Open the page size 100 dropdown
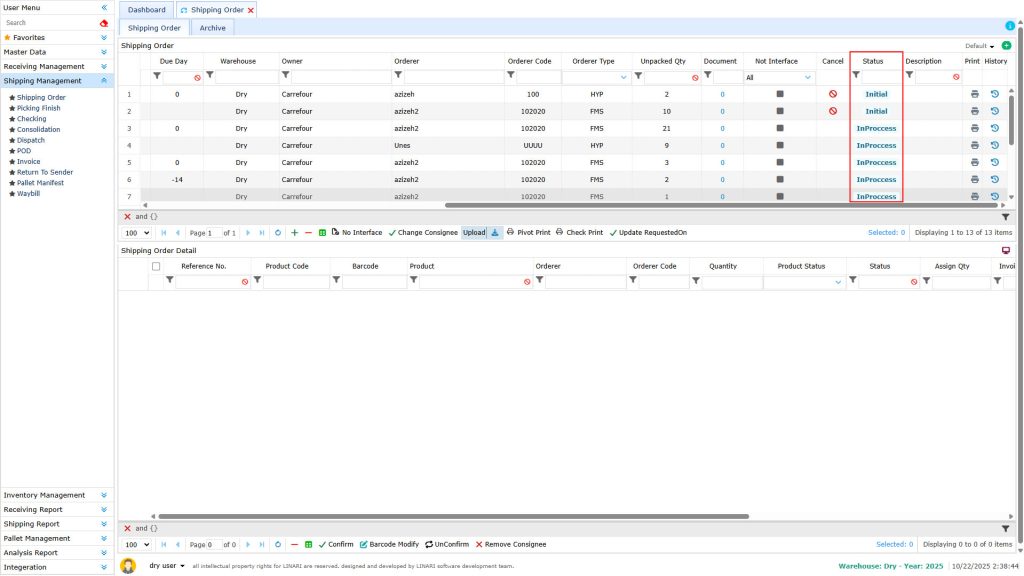Image resolution: width=1024 pixels, height=576 pixels. [135, 232]
